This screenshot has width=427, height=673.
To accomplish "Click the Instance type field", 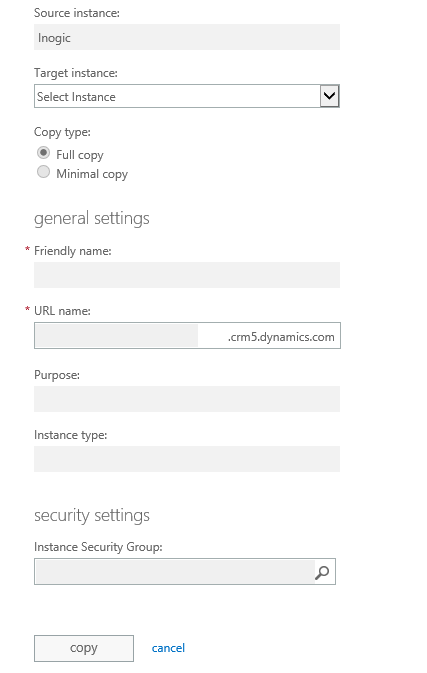I will tap(187, 459).
